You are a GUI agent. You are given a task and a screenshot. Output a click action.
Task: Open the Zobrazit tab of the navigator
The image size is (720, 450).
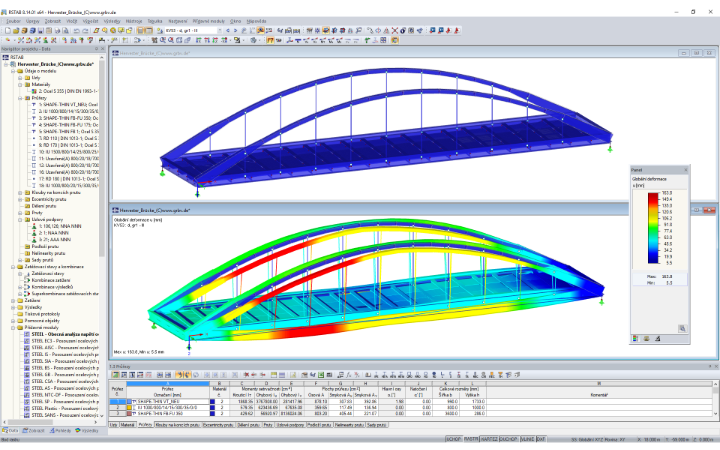coord(34,431)
